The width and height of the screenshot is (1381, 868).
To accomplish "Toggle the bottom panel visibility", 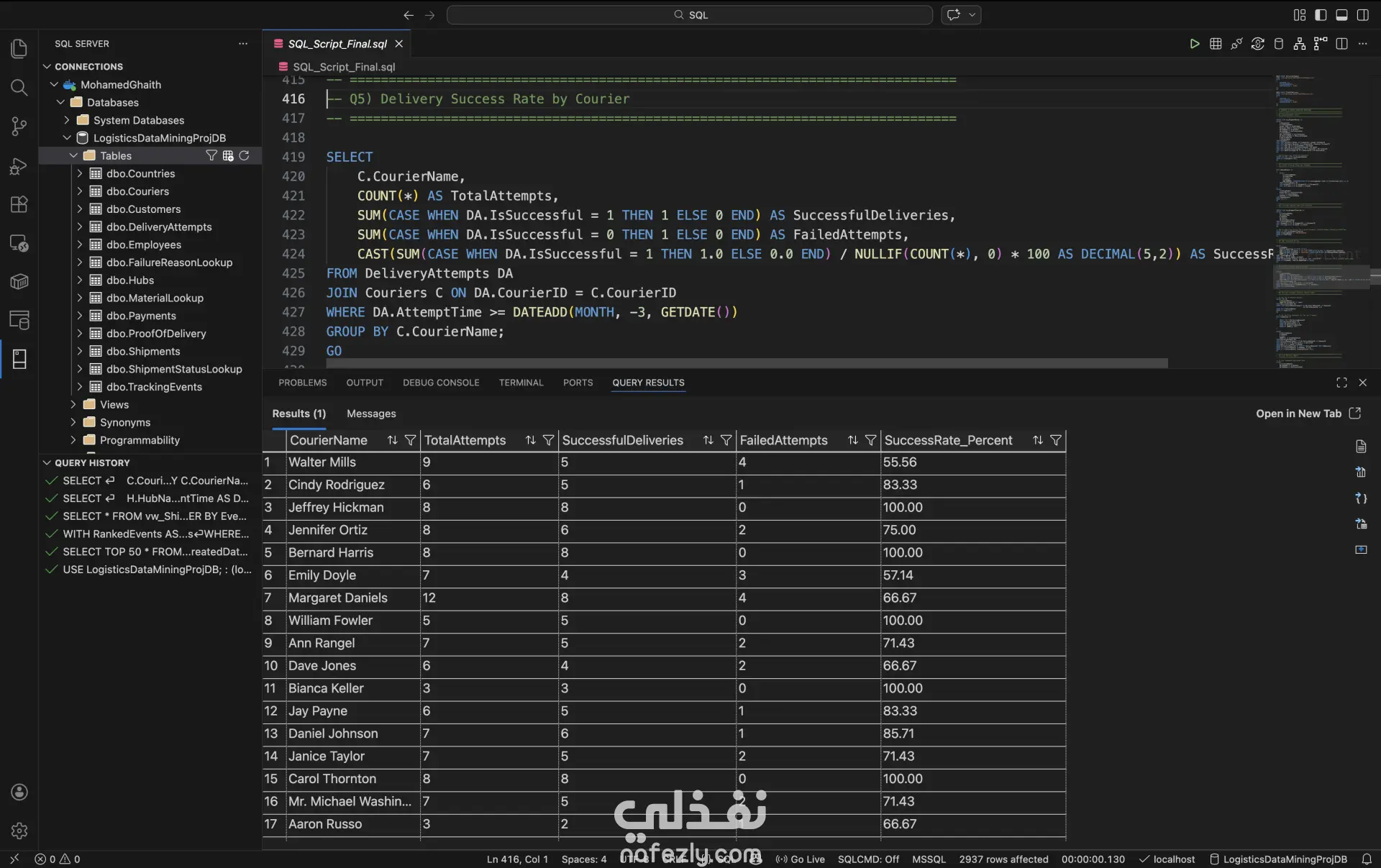I will pyautogui.click(x=1341, y=15).
